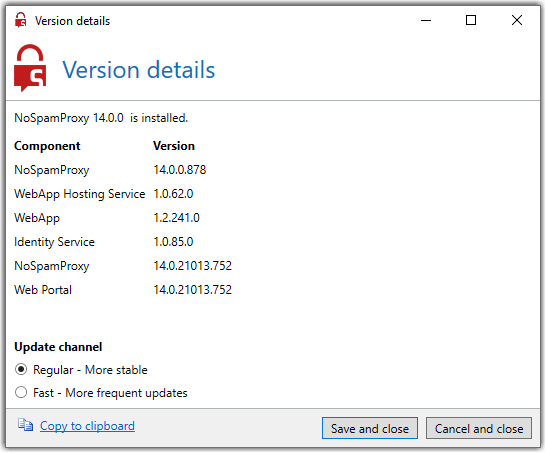Open the Copy to clipboard link
Image resolution: width=546 pixels, height=453 pixels.
pos(87,426)
